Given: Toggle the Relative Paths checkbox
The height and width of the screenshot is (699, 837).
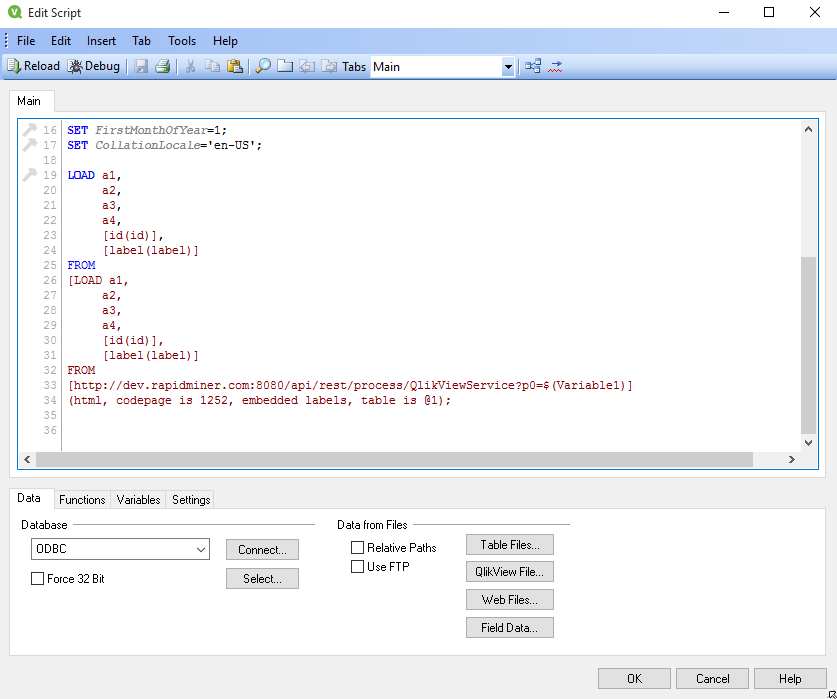Looking at the screenshot, I should [x=358, y=548].
